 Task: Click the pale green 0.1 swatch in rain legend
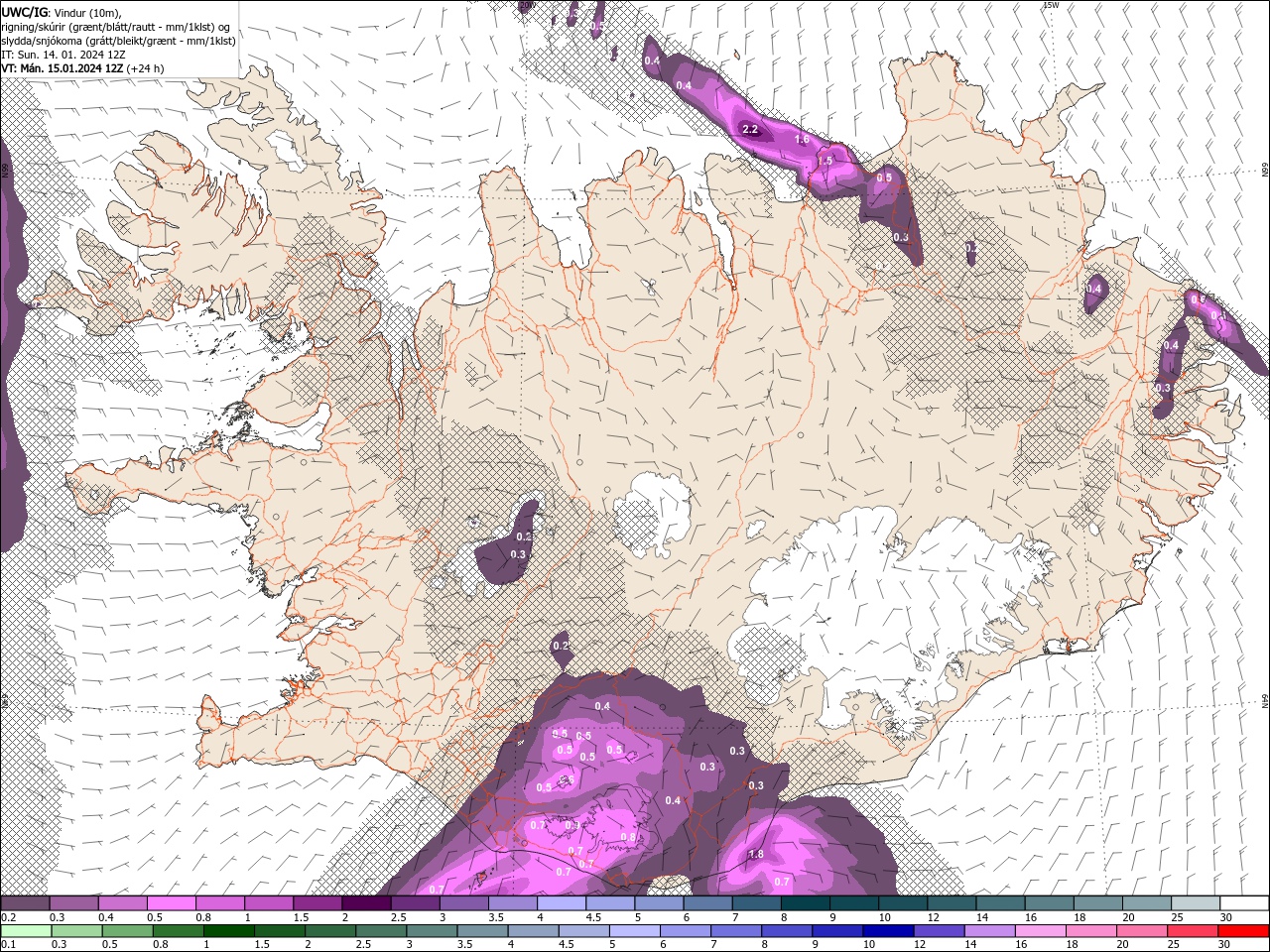coord(25,931)
